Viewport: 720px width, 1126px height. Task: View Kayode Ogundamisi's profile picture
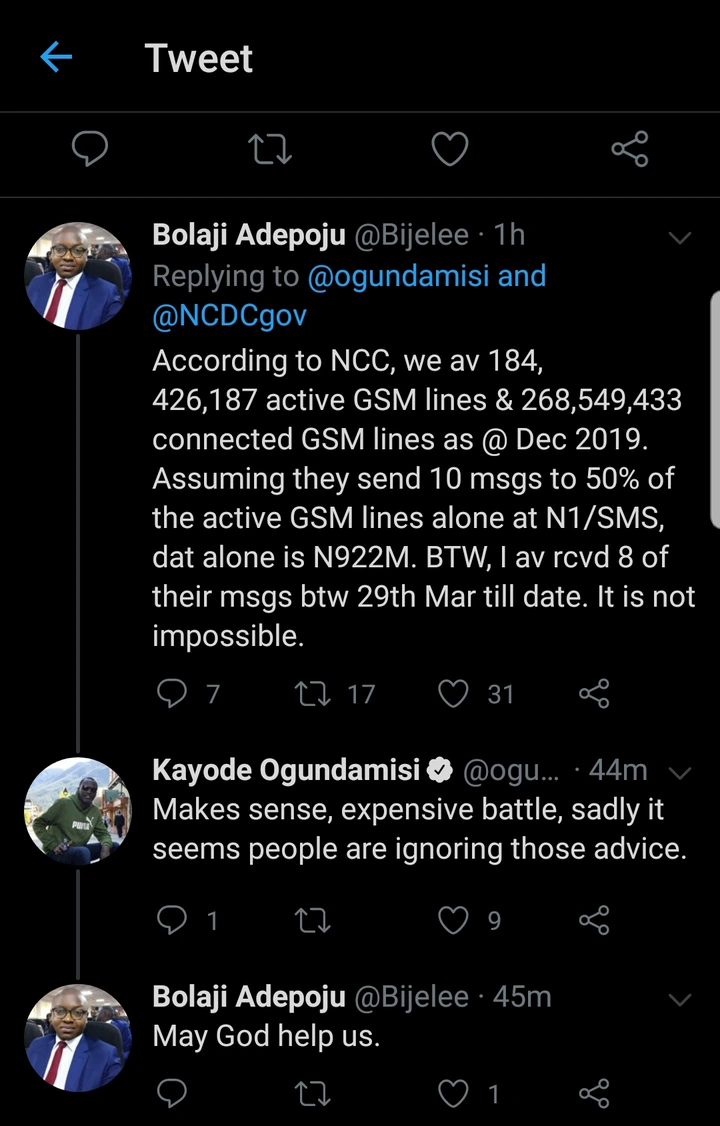(x=78, y=811)
